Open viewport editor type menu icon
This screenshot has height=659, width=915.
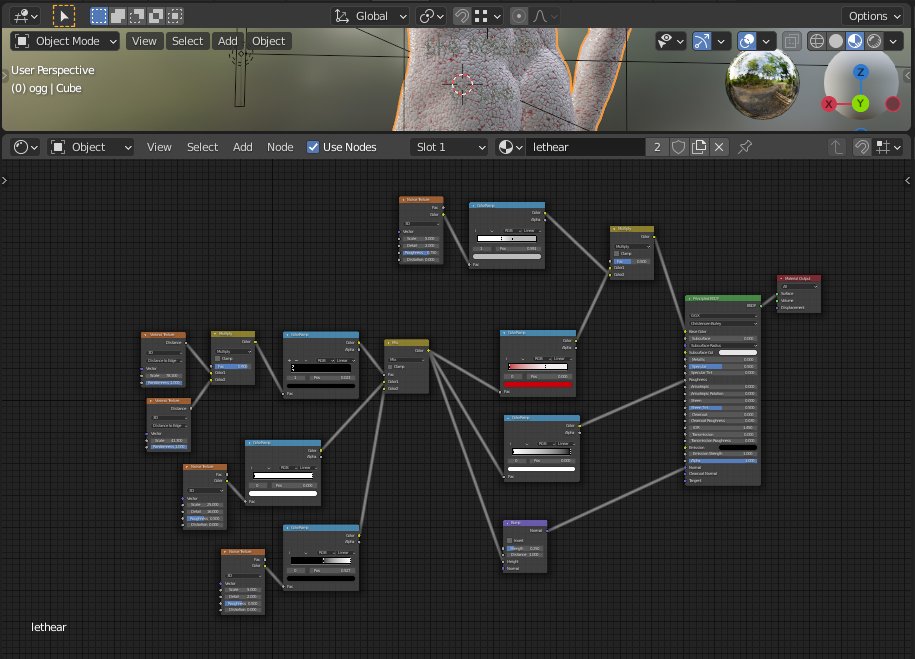(x=26, y=16)
